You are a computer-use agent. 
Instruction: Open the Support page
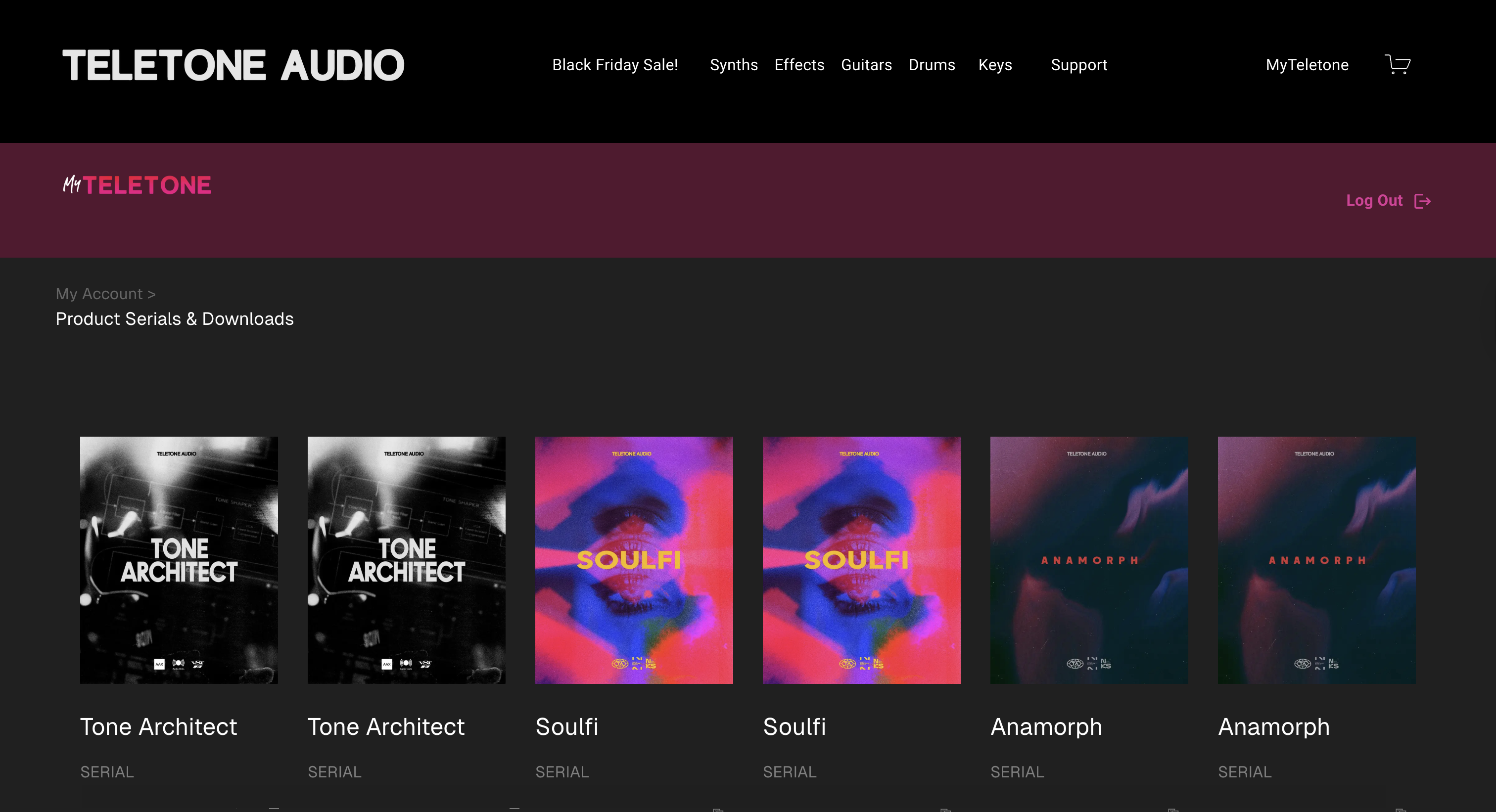[1078, 65]
